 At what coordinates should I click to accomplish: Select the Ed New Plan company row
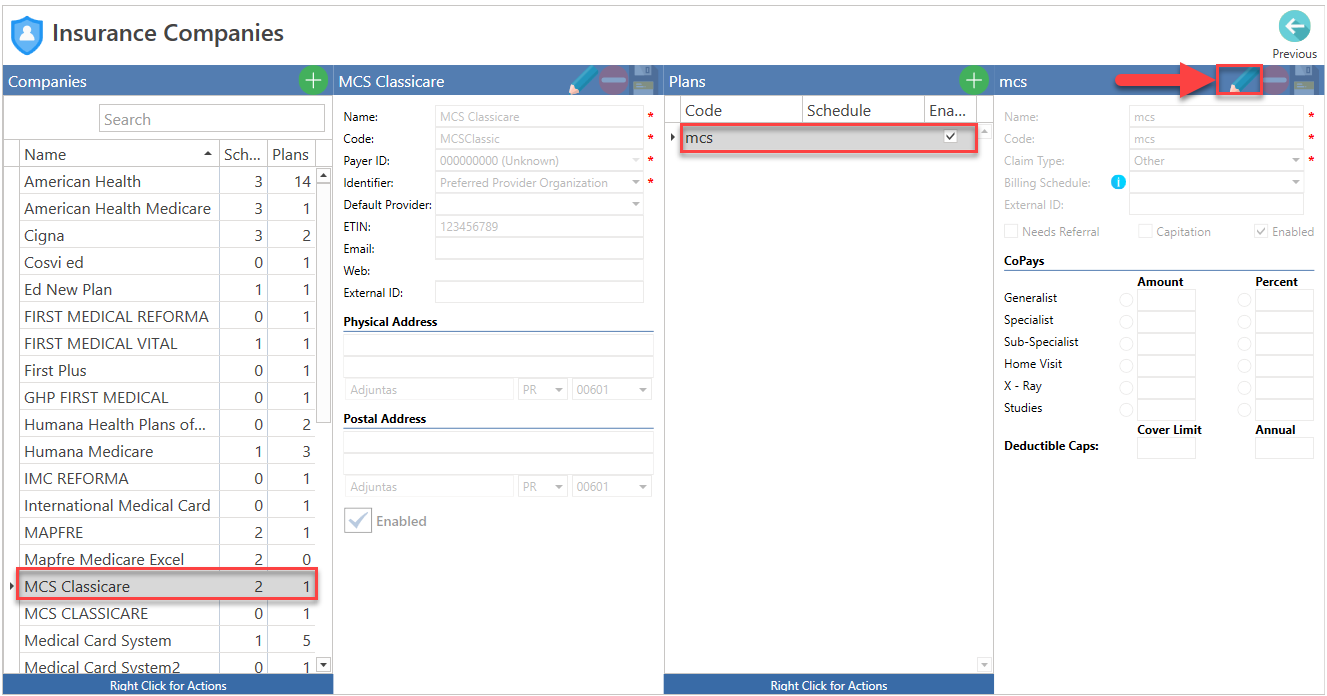pos(167,289)
